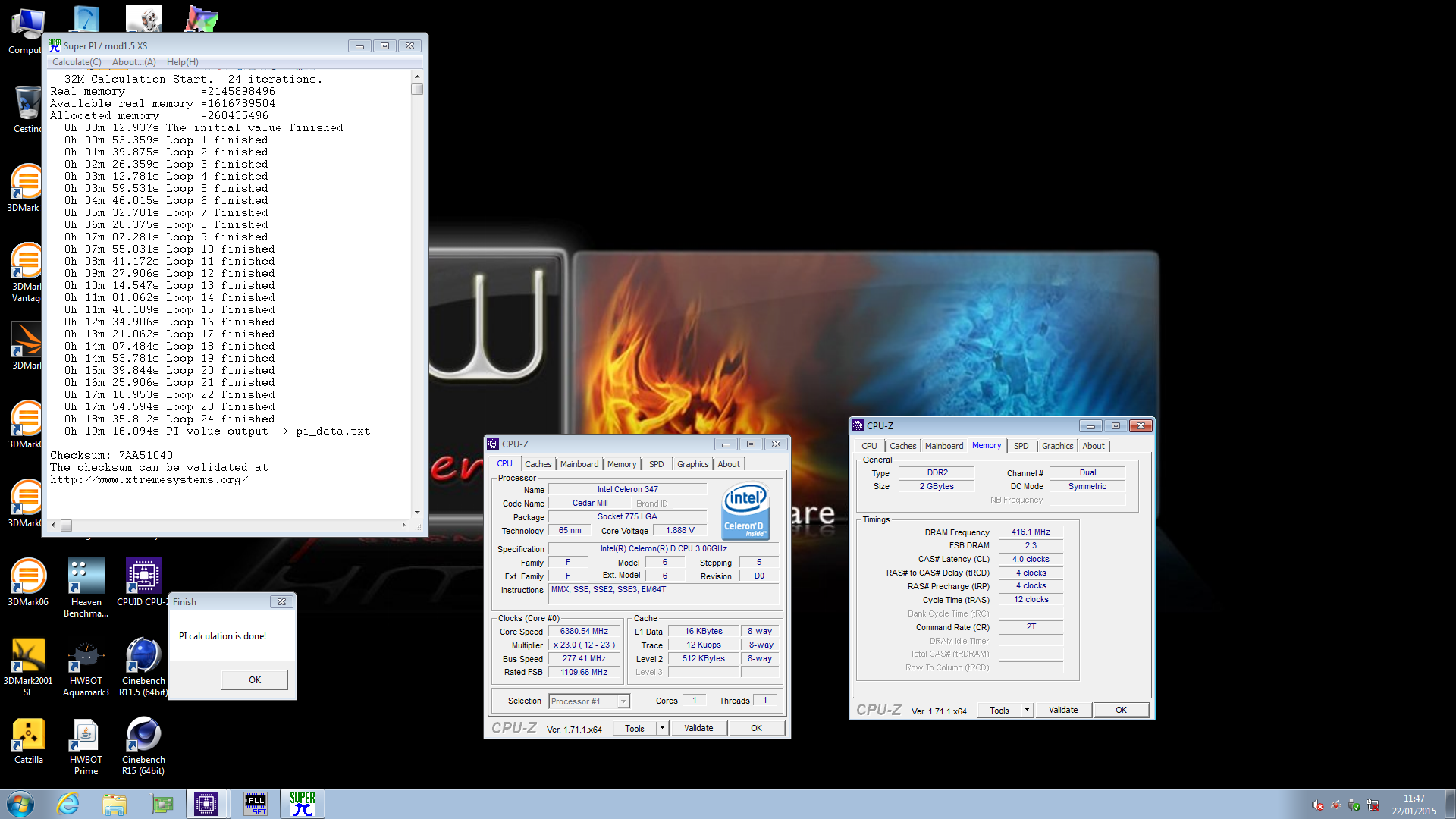Select About tab in right CPU-Z window
The height and width of the screenshot is (819, 1456).
pyautogui.click(x=1094, y=446)
